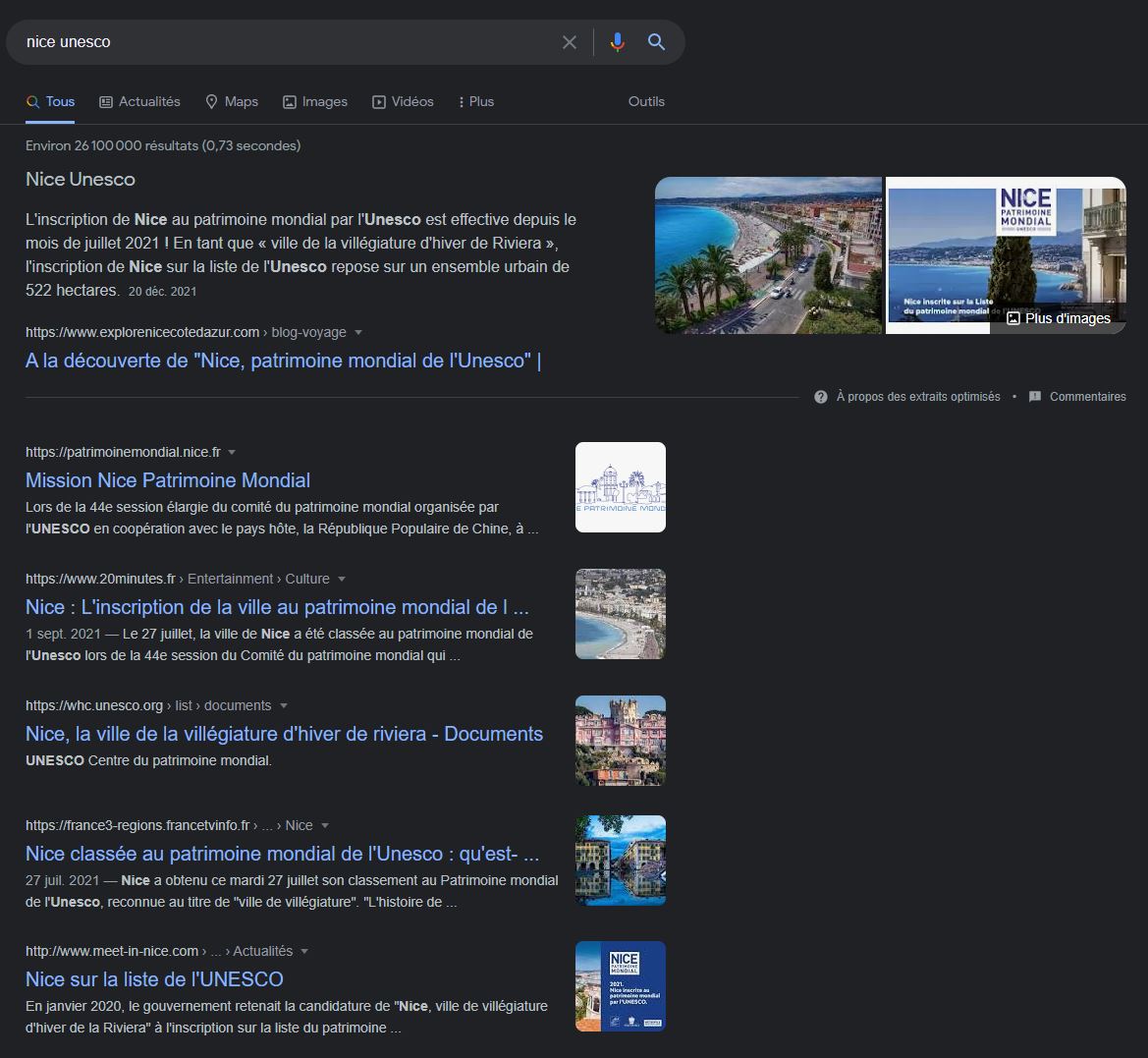Open link A la découverte de Nice, patrimoine mondial

tap(283, 361)
